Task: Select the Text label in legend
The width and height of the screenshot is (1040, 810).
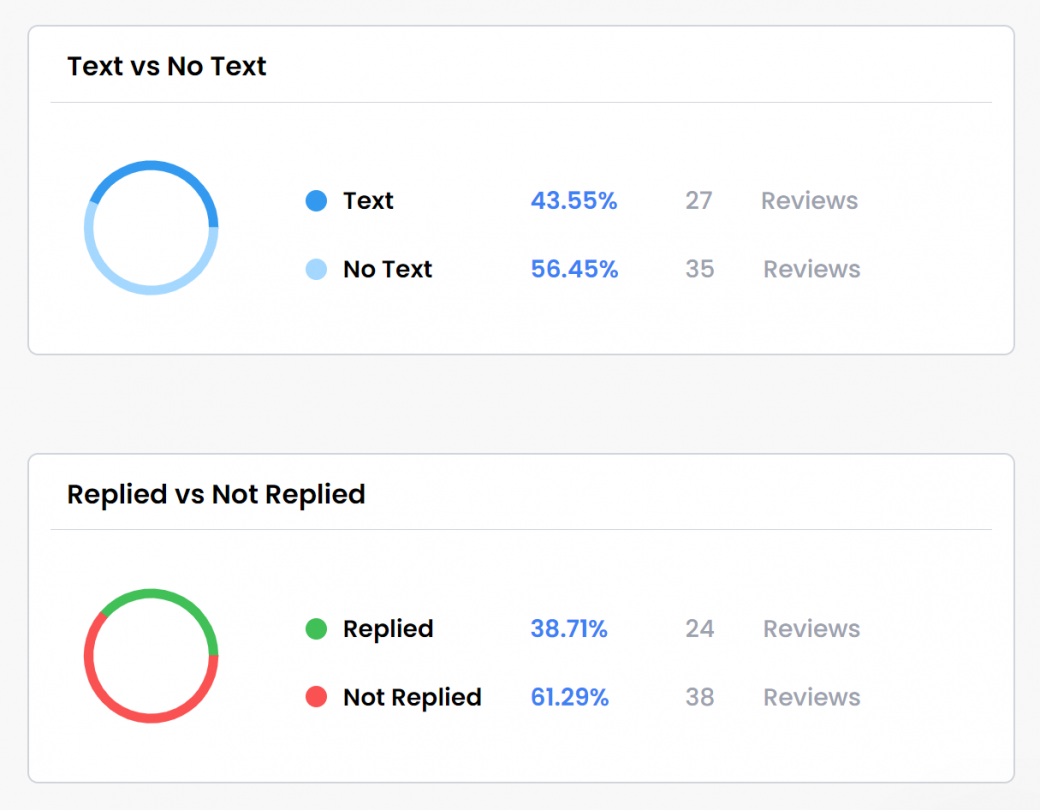Action: click(x=368, y=200)
